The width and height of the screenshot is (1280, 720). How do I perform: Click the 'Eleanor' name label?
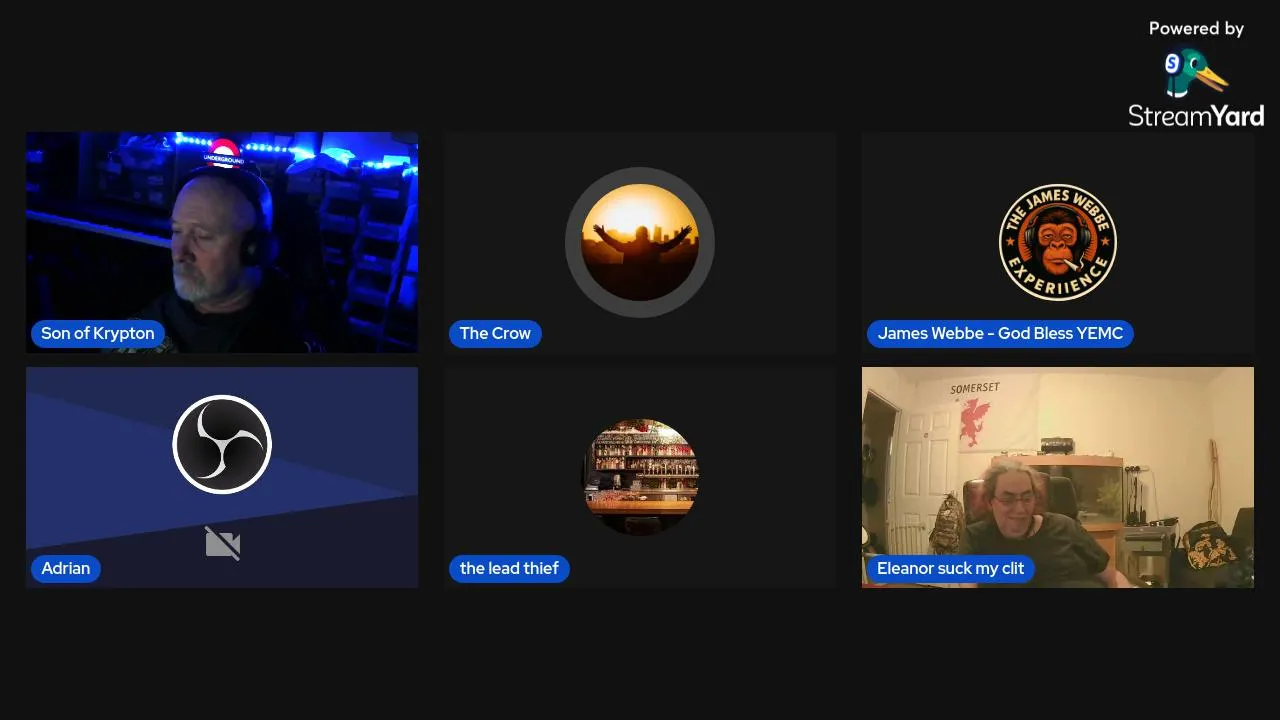pos(950,568)
